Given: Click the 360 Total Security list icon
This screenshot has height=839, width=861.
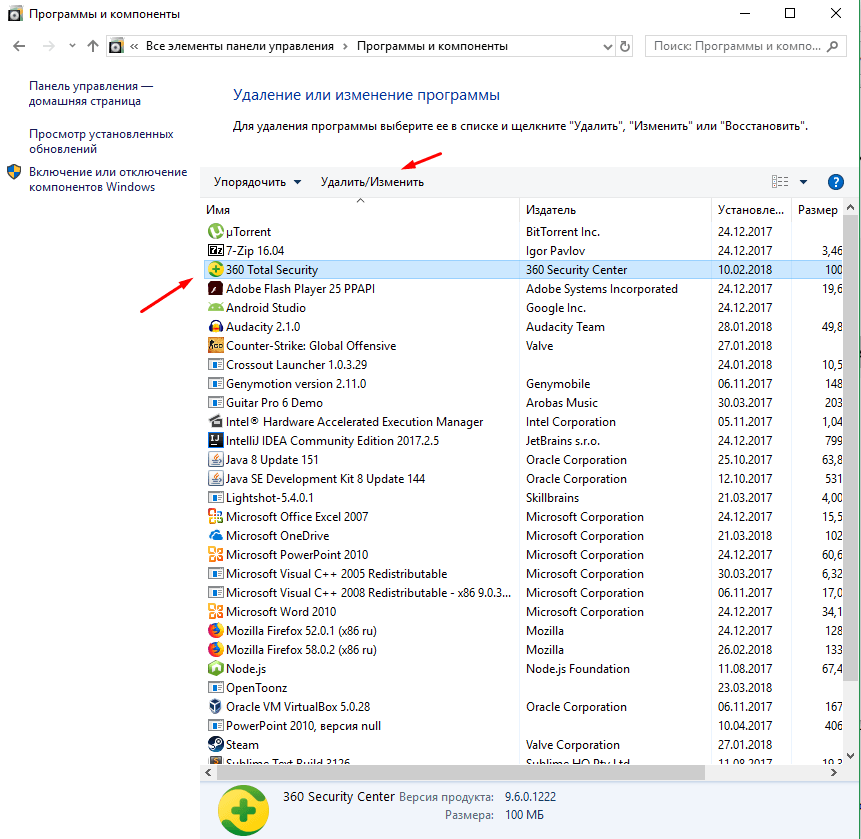Looking at the screenshot, I should (215, 270).
